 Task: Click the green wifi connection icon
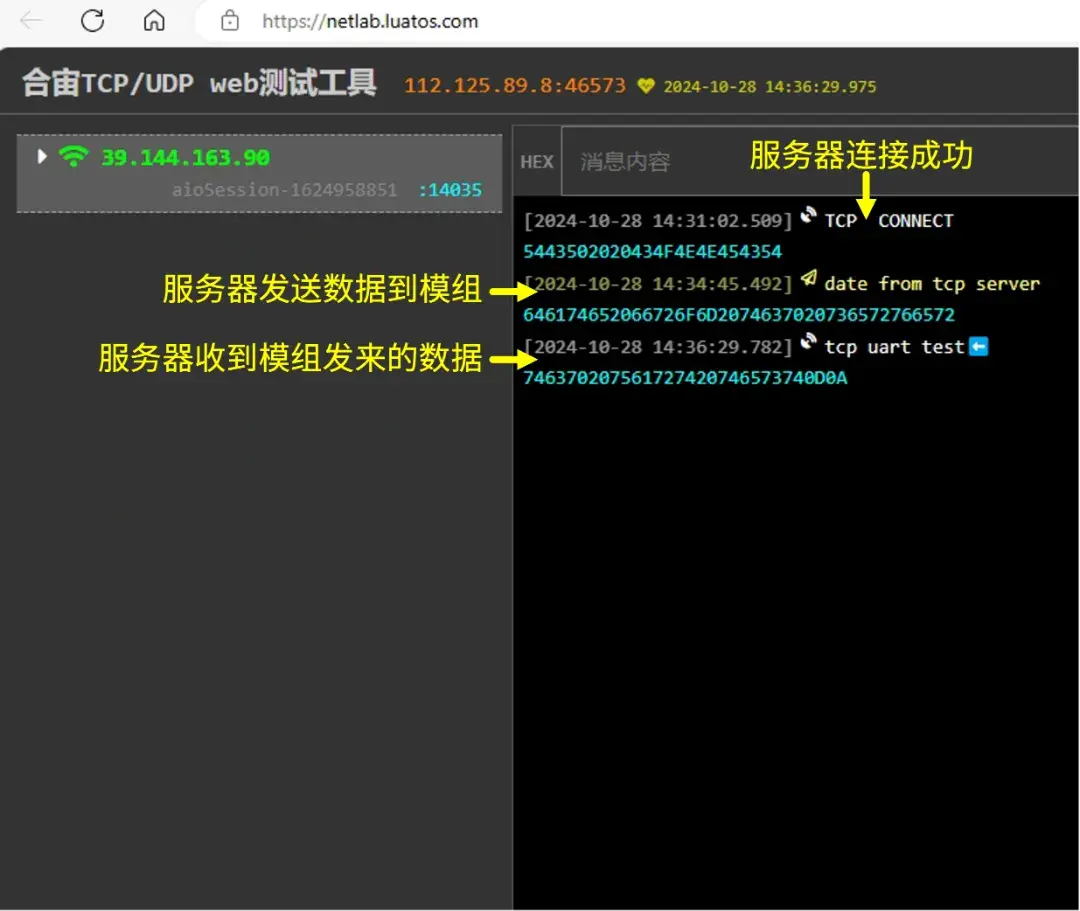tap(74, 156)
